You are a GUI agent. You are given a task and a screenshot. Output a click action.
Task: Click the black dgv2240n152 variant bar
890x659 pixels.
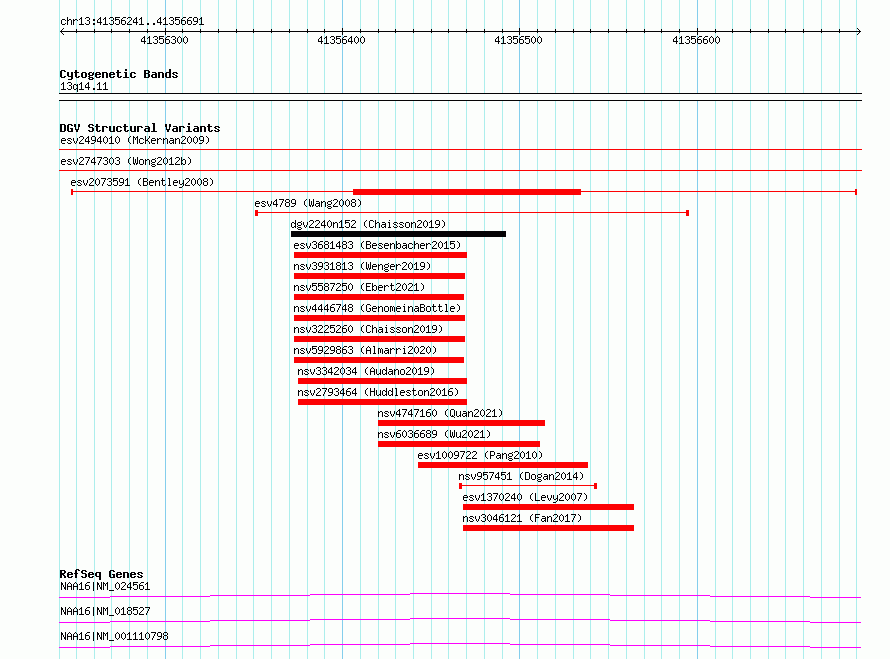tap(398, 234)
